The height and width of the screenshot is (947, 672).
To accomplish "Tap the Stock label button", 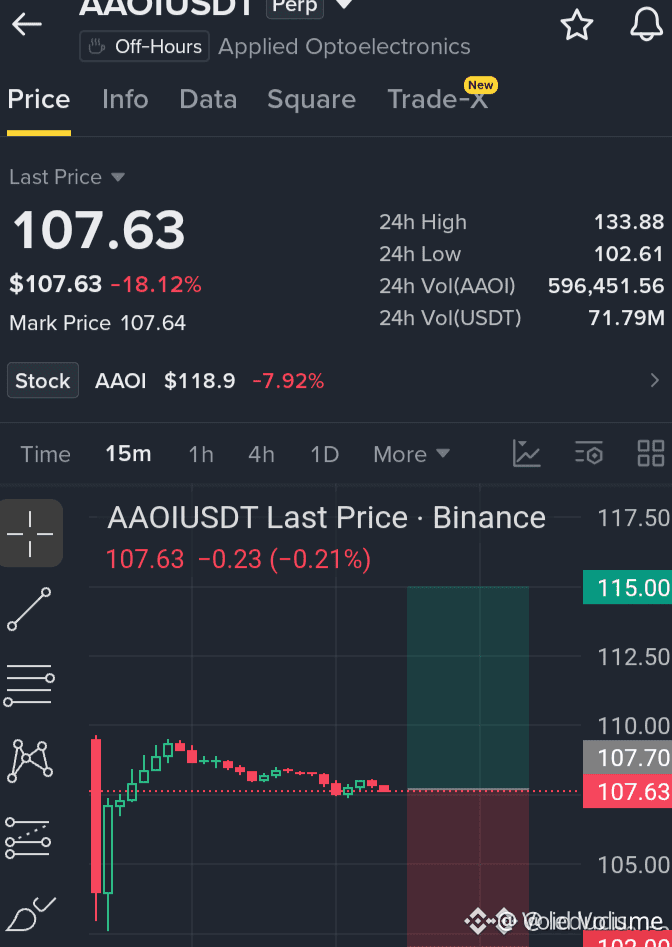I will click(43, 380).
